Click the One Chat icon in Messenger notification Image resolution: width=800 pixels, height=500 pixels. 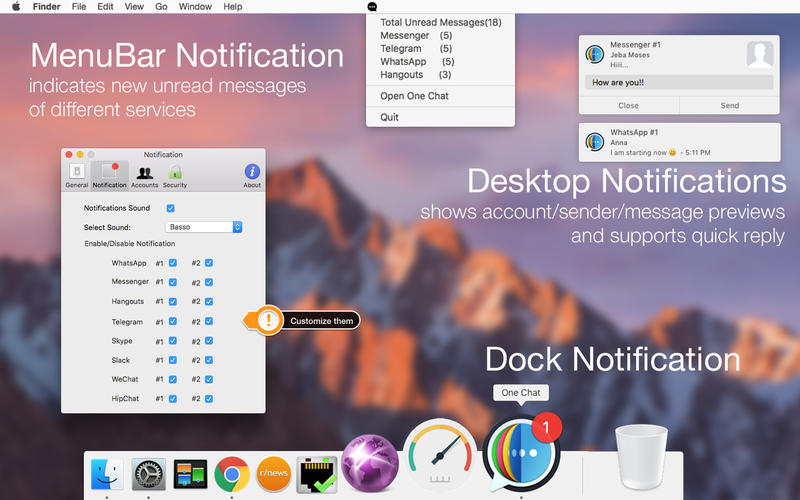pos(594,54)
